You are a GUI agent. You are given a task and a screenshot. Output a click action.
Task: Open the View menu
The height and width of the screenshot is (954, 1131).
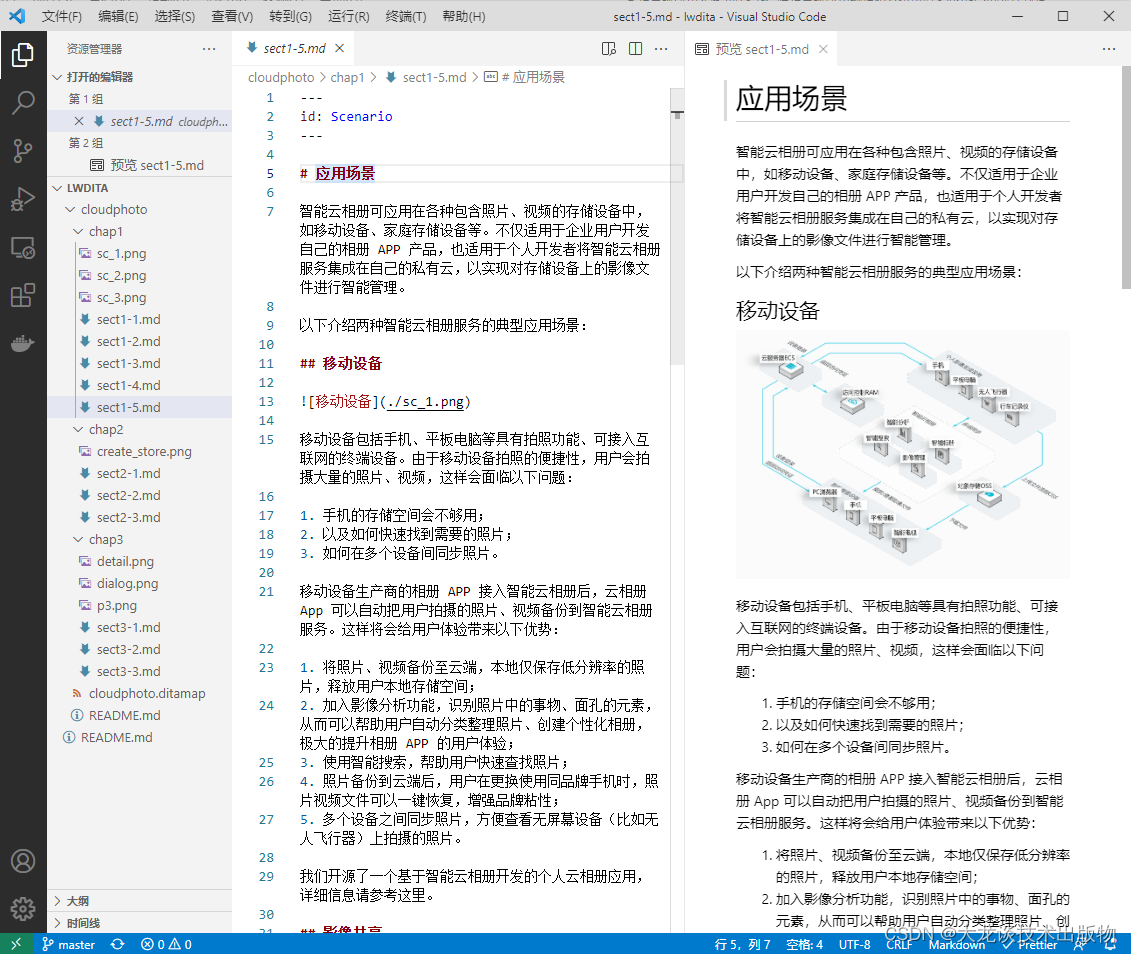tap(232, 16)
